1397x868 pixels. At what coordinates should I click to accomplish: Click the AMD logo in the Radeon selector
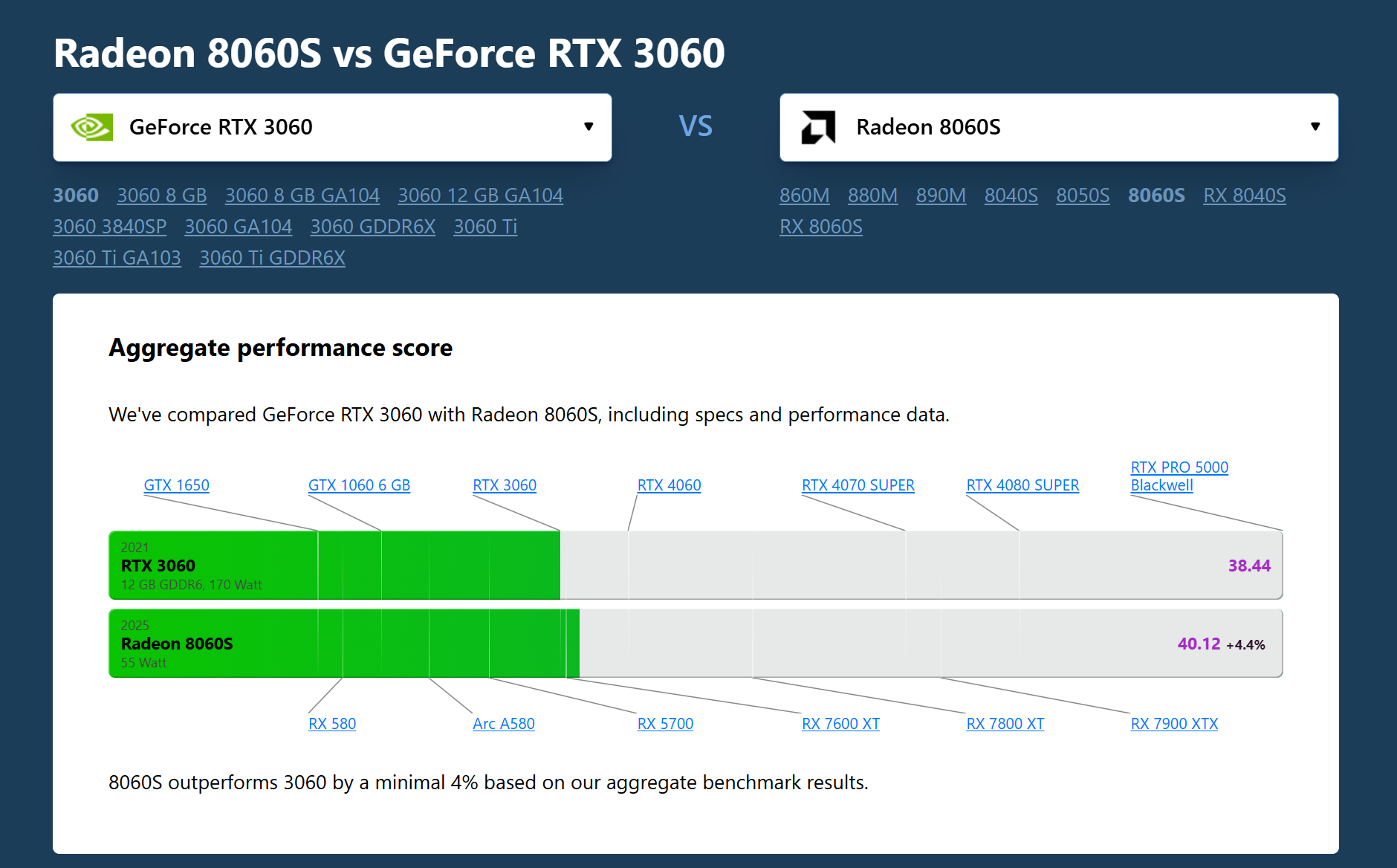click(x=818, y=127)
